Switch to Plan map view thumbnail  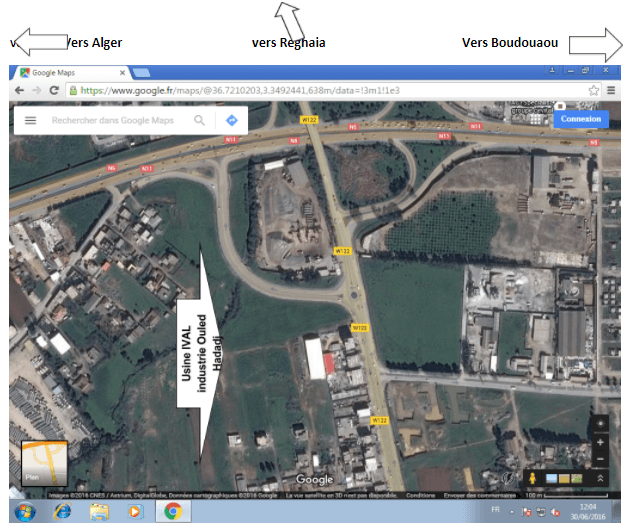click(x=44, y=464)
